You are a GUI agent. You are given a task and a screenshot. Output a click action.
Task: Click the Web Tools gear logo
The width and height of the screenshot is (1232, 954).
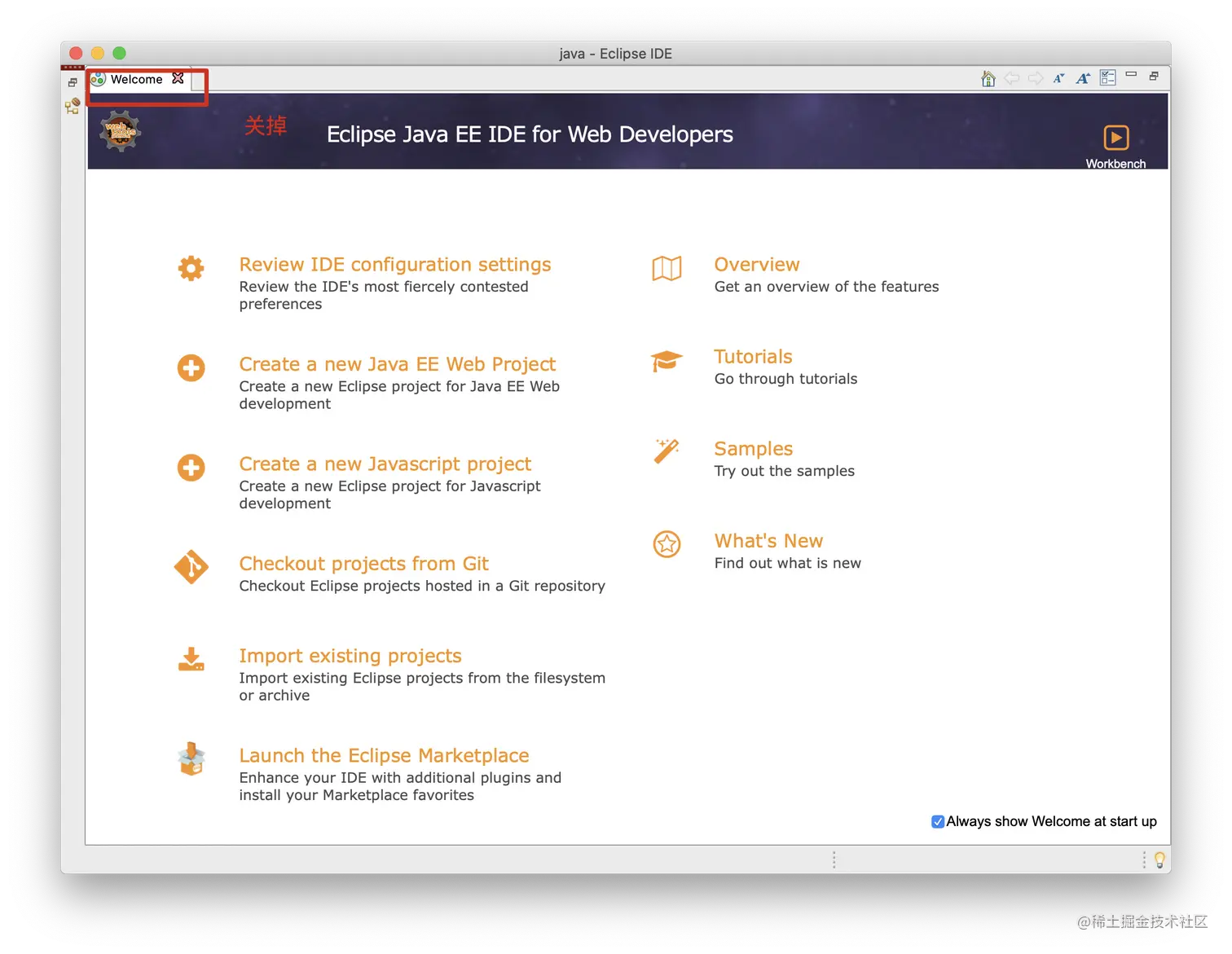pos(121,131)
